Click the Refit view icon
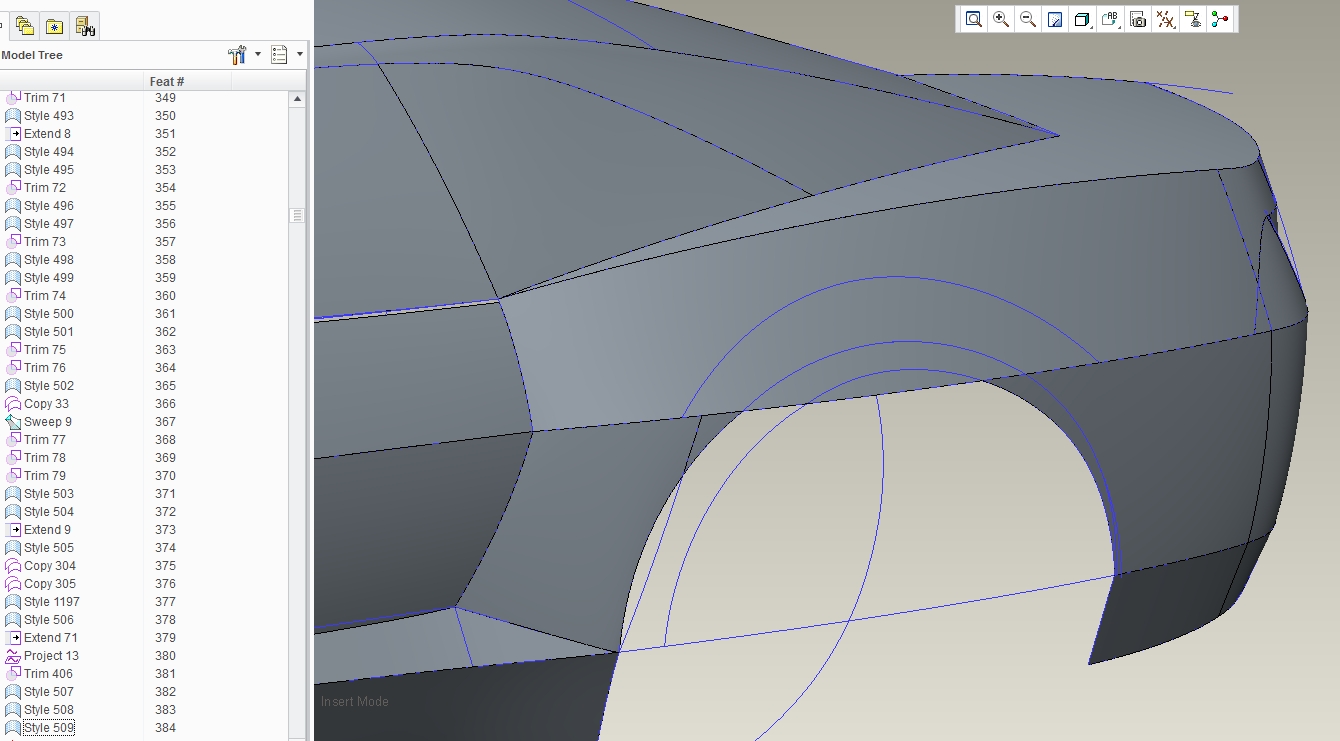Image resolution: width=1340 pixels, height=741 pixels. 973,19
